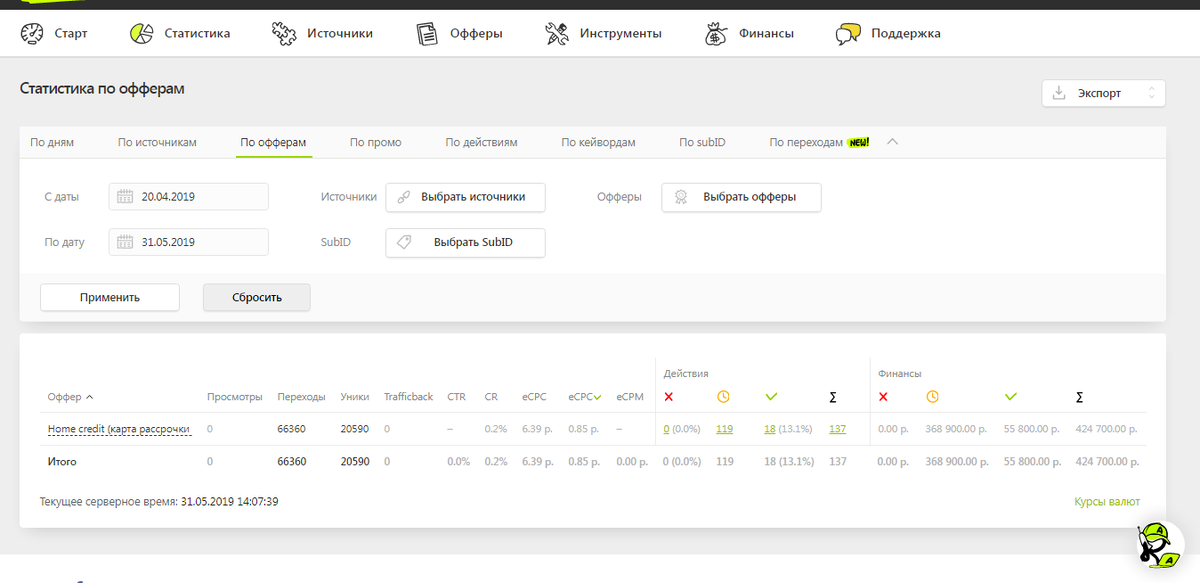Click the Инструменты tools icon
1200x583 pixels.
(556, 33)
